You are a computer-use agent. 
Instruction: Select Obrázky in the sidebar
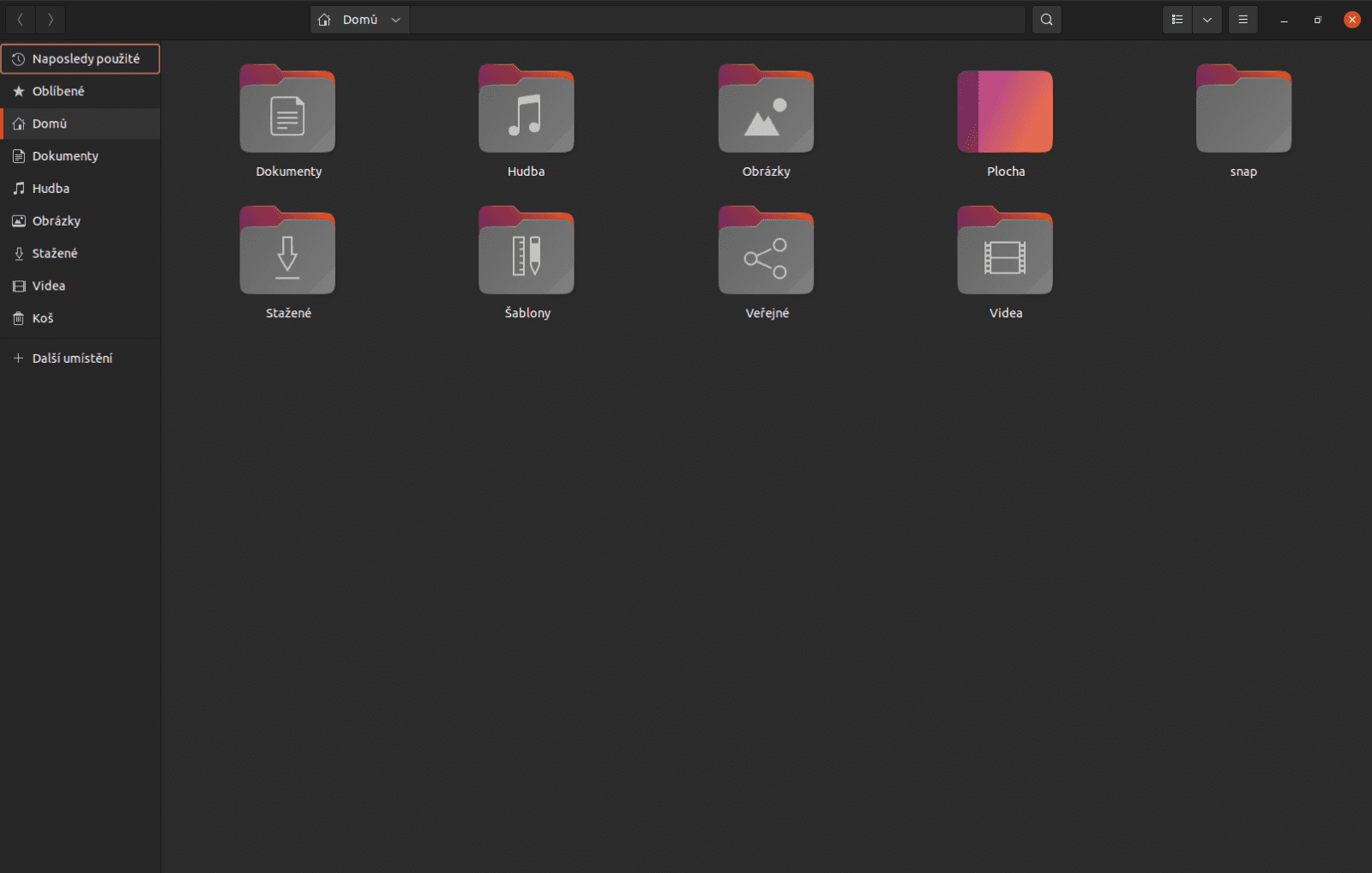(57, 220)
